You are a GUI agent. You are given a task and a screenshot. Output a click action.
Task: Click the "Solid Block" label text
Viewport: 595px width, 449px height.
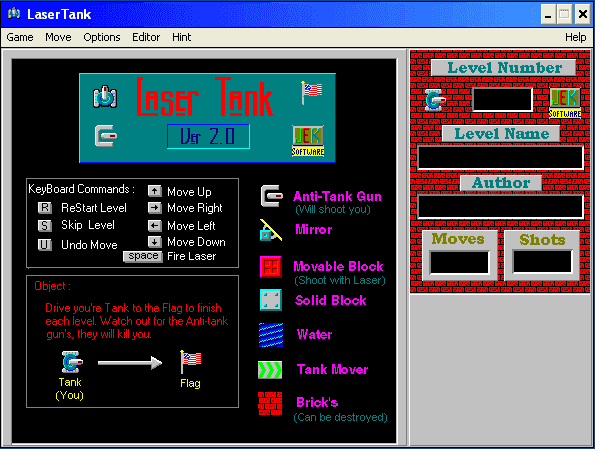[331, 300]
